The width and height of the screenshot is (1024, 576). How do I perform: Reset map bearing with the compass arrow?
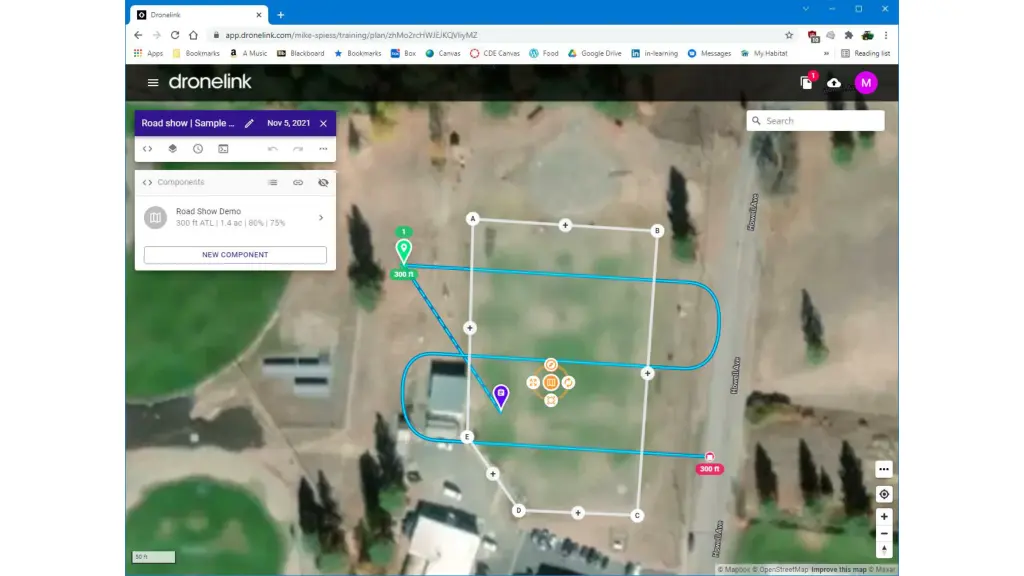point(884,549)
